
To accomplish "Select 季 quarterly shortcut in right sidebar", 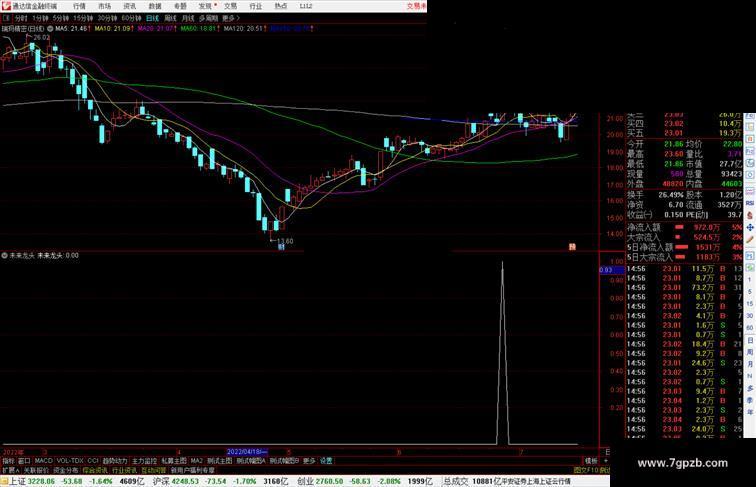I will (750, 400).
